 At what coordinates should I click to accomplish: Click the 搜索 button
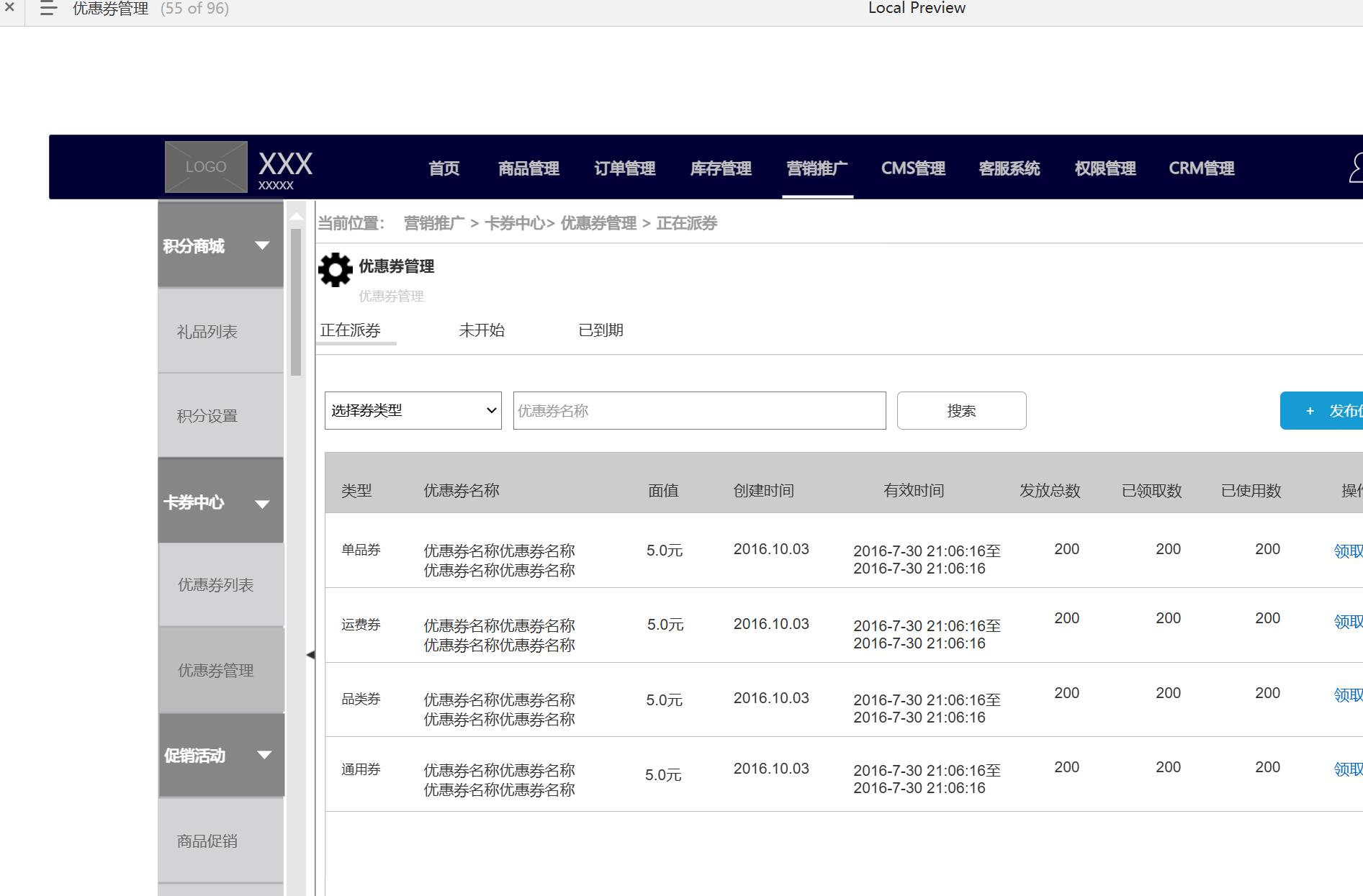click(962, 411)
